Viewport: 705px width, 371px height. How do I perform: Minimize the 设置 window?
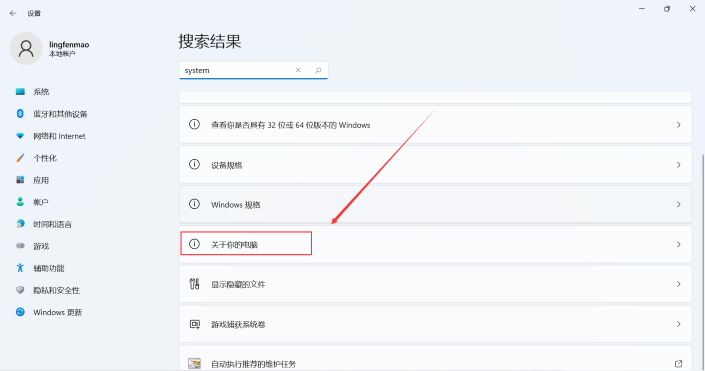tap(642, 9)
